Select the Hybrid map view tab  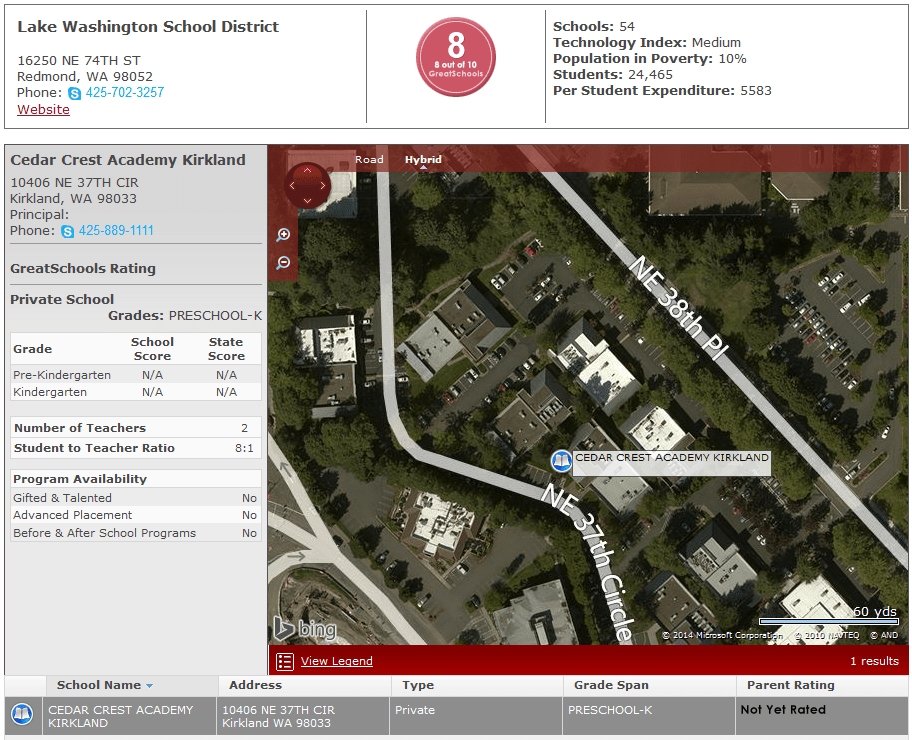[x=423, y=159]
